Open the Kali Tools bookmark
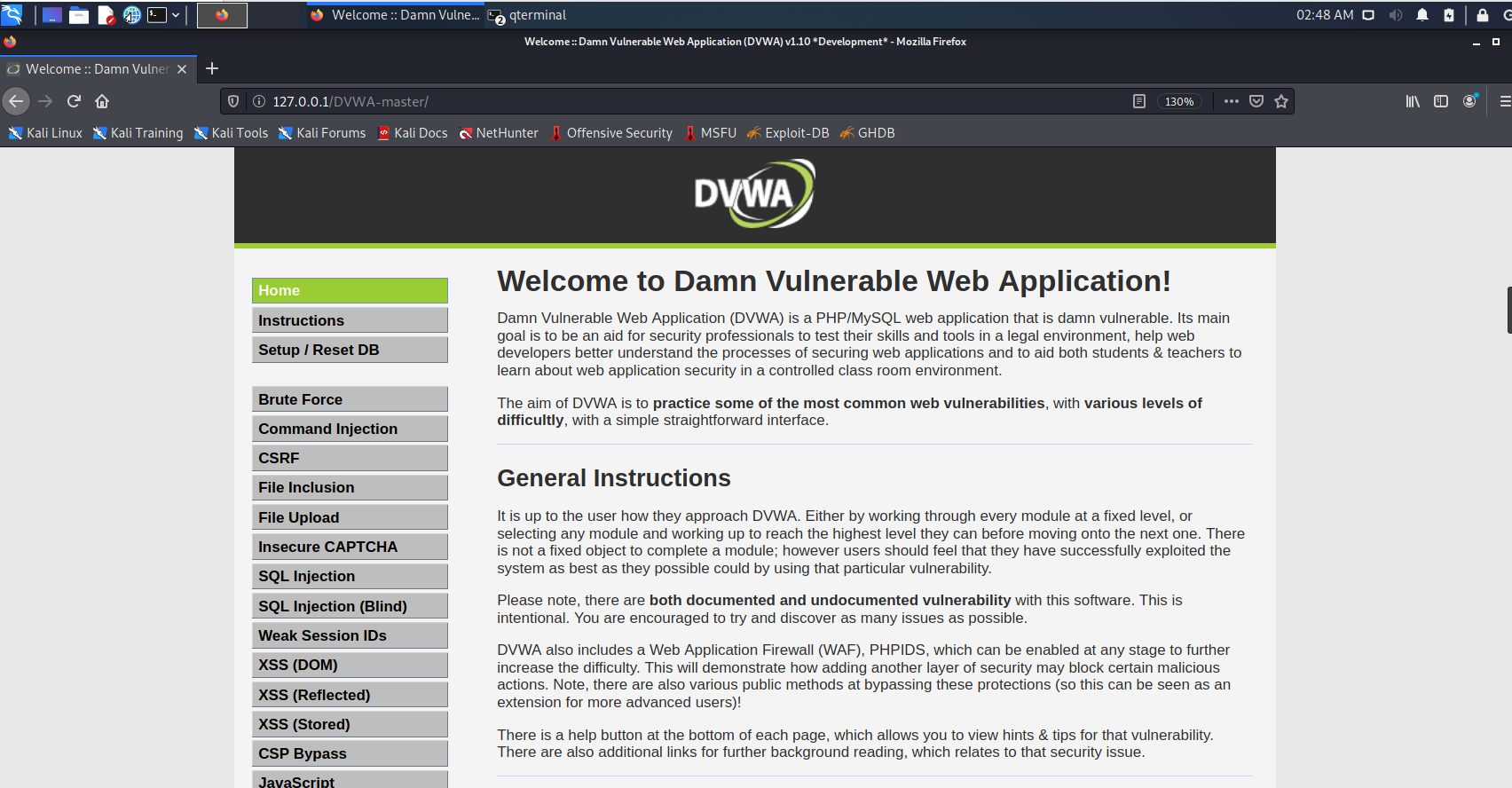Viewport: 1512px width, 788px height. (231, 133)
